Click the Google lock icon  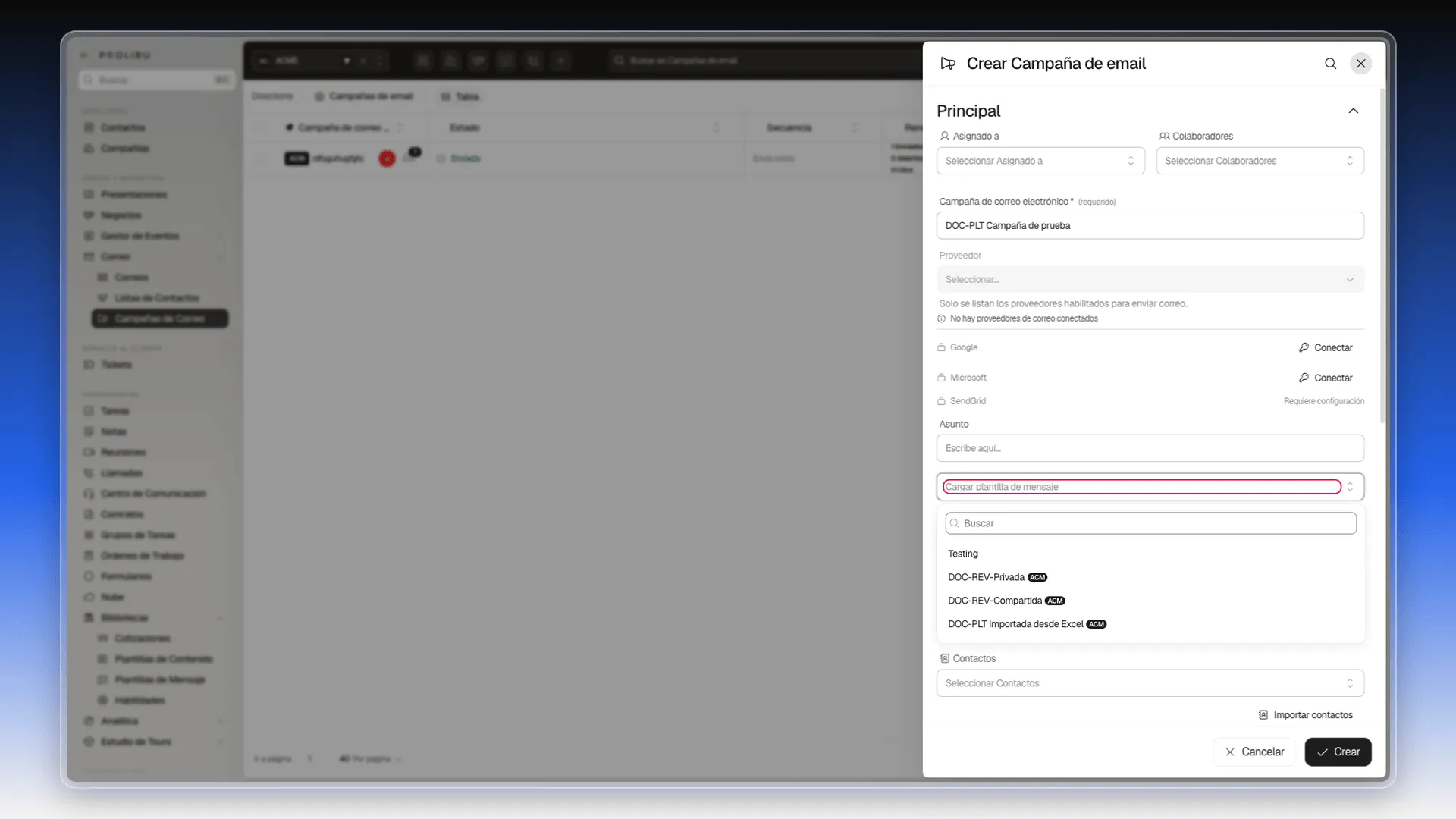pos(941,347)
